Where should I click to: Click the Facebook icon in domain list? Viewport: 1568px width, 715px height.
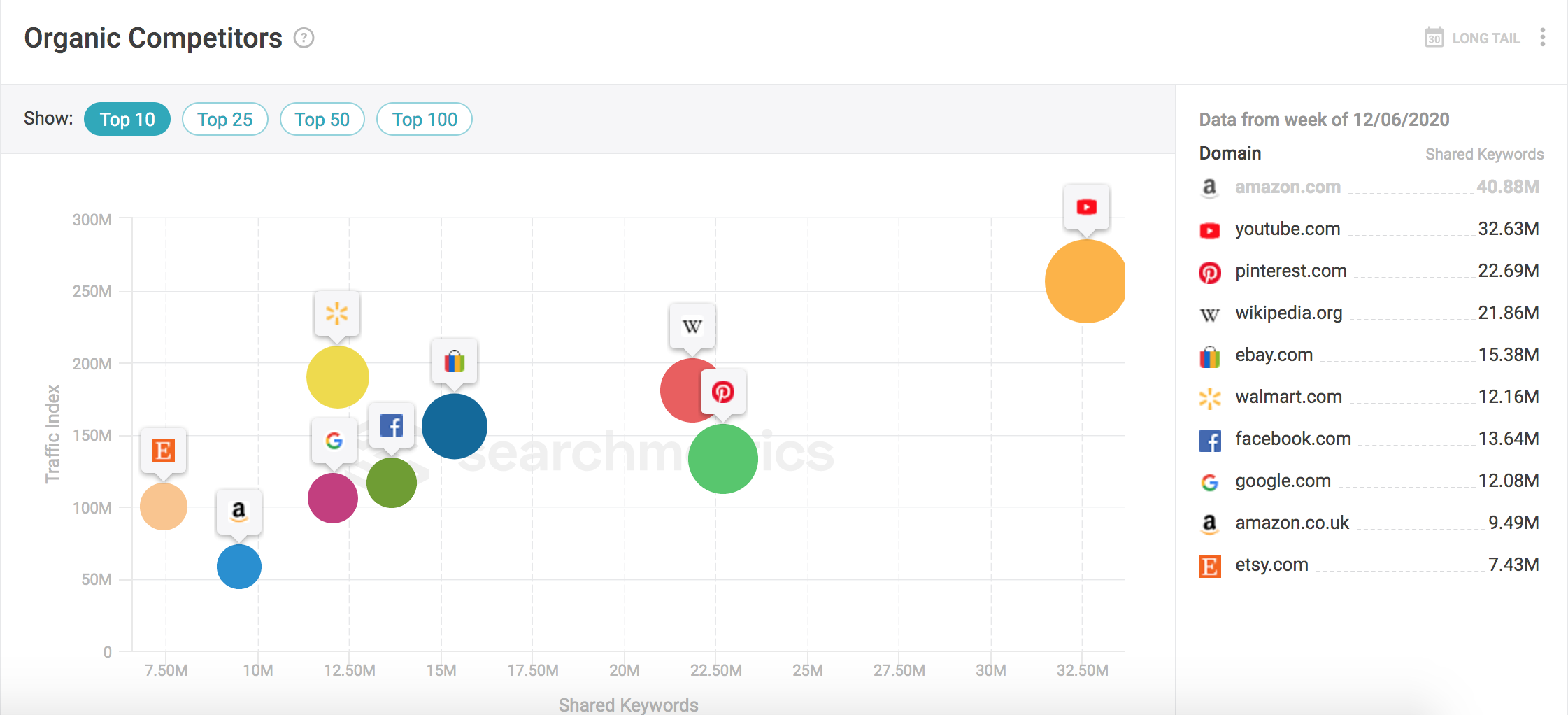tap(1209, 440)
